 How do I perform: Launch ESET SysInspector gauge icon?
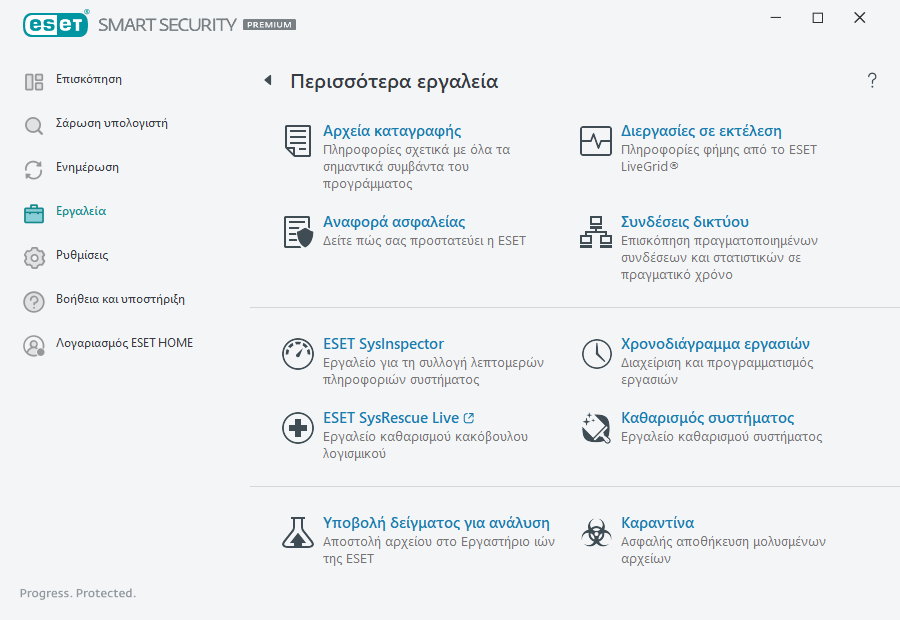coord(297,353)
